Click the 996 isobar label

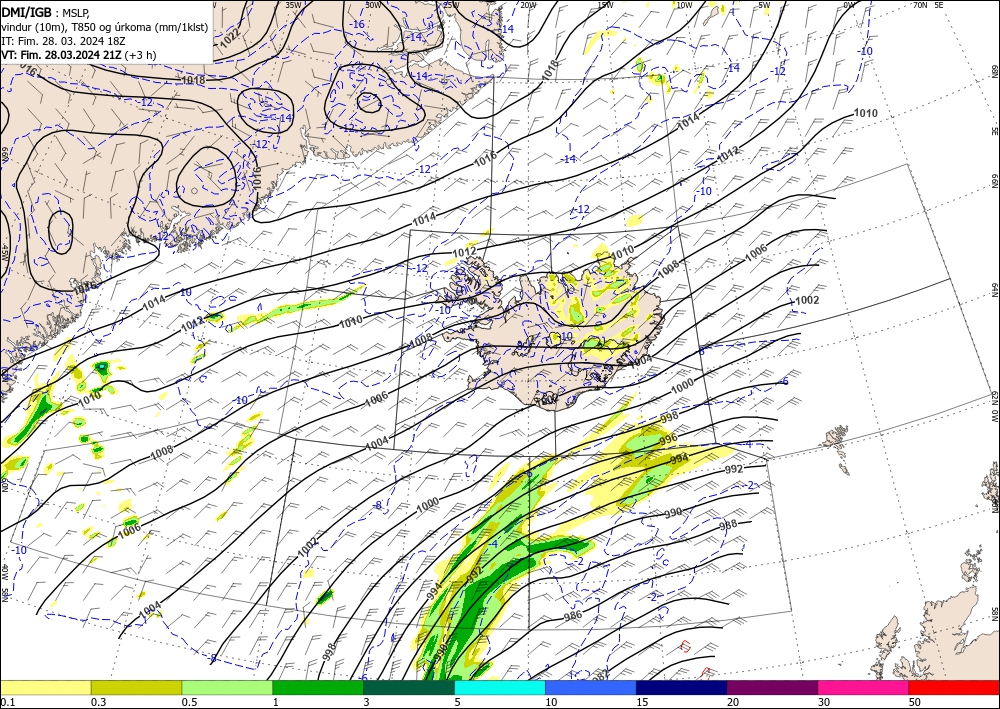668,439
